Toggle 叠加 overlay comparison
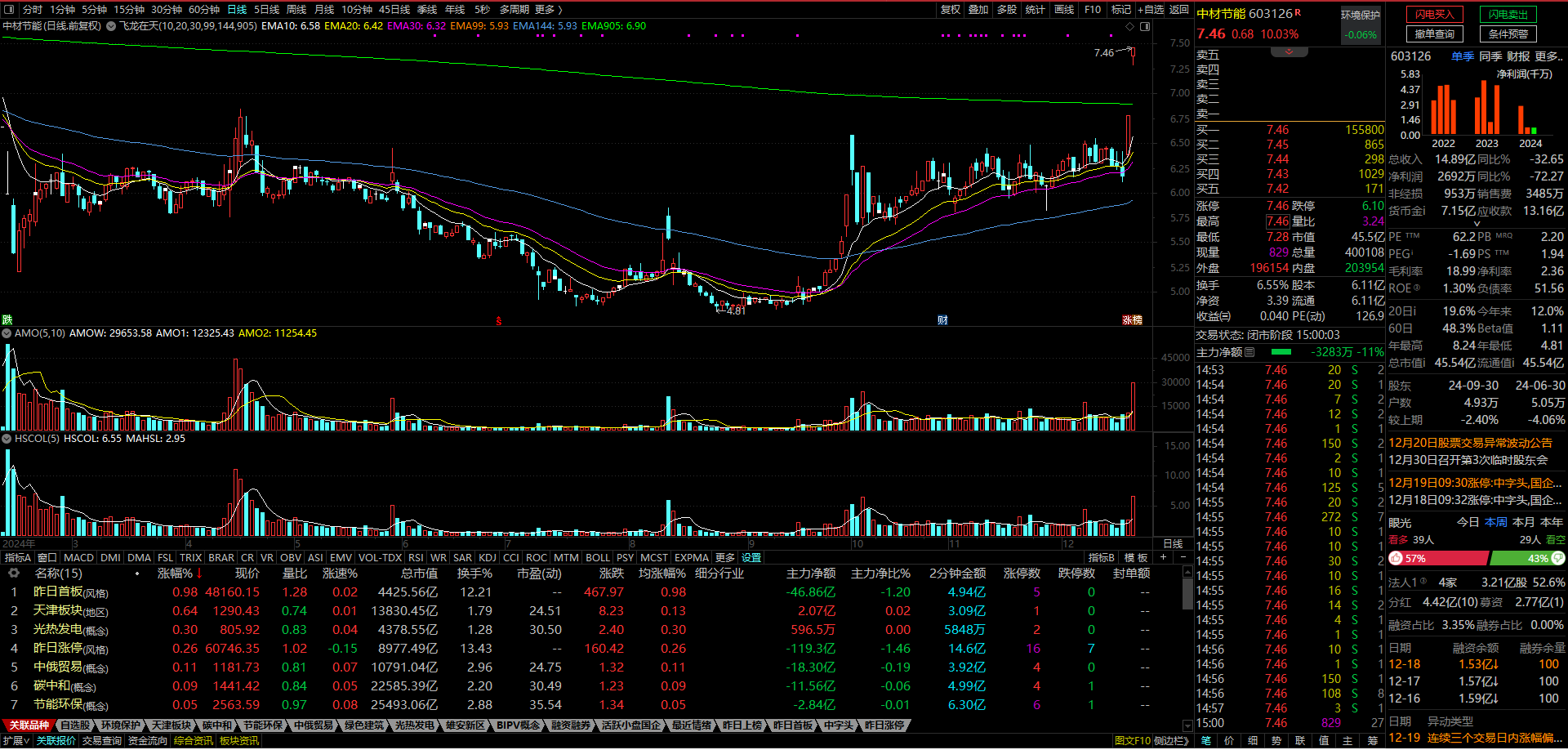 tap(978, 10)
